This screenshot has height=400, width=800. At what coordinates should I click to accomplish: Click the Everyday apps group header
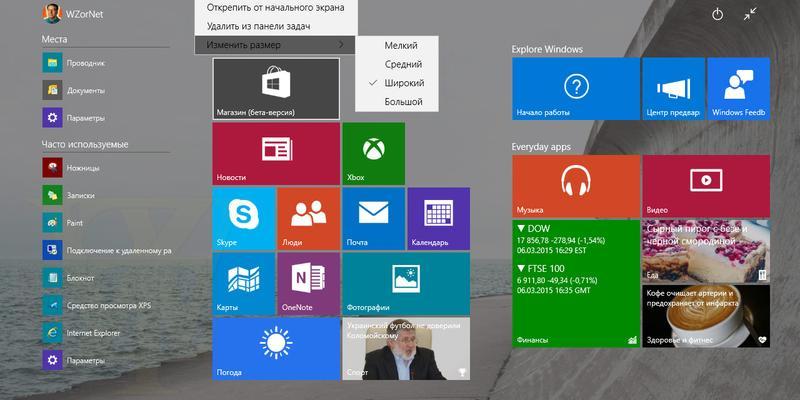click(541, 147)
